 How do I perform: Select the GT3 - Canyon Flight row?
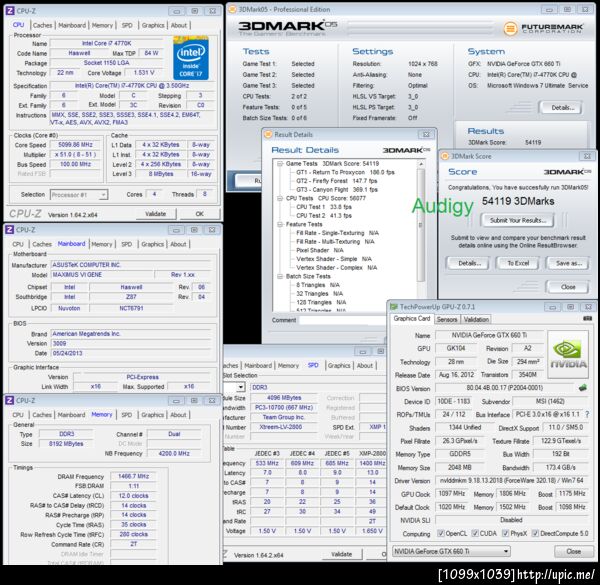[x=337, y=190]
